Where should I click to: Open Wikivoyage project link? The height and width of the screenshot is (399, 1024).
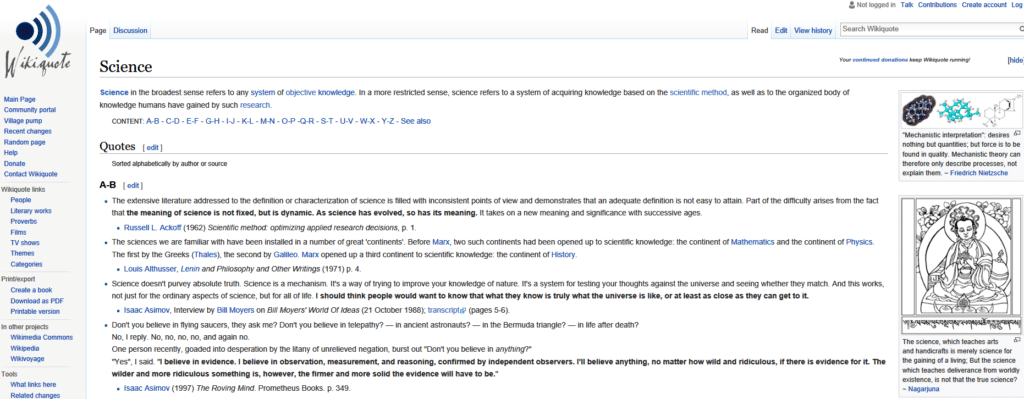[x=27, y=359]
